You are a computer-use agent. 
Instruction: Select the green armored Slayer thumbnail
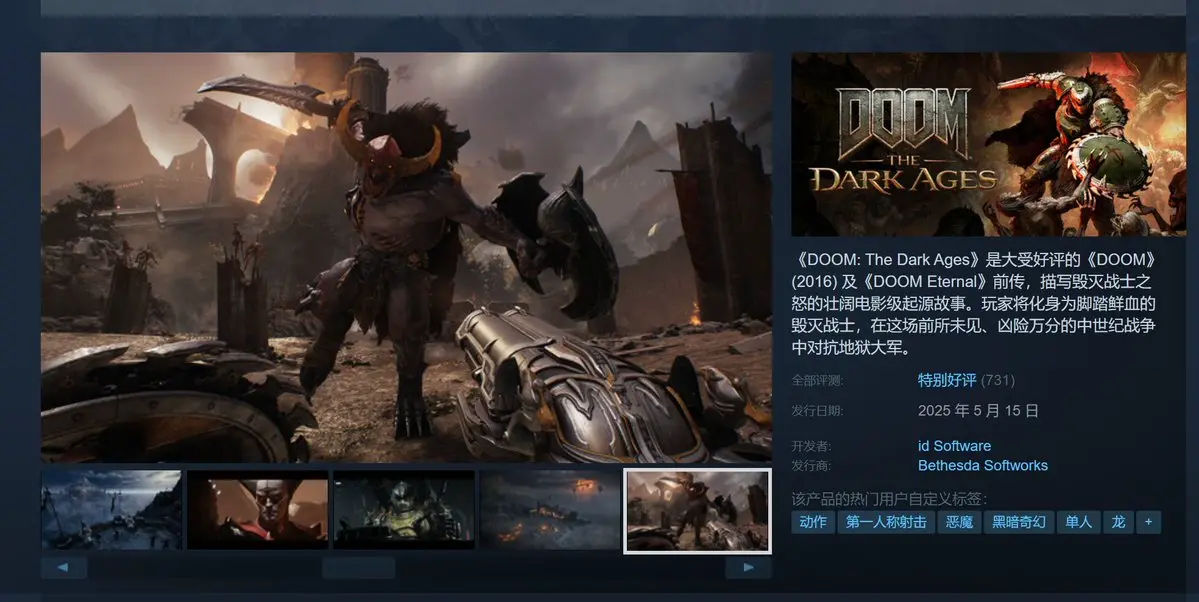point(404,510)
